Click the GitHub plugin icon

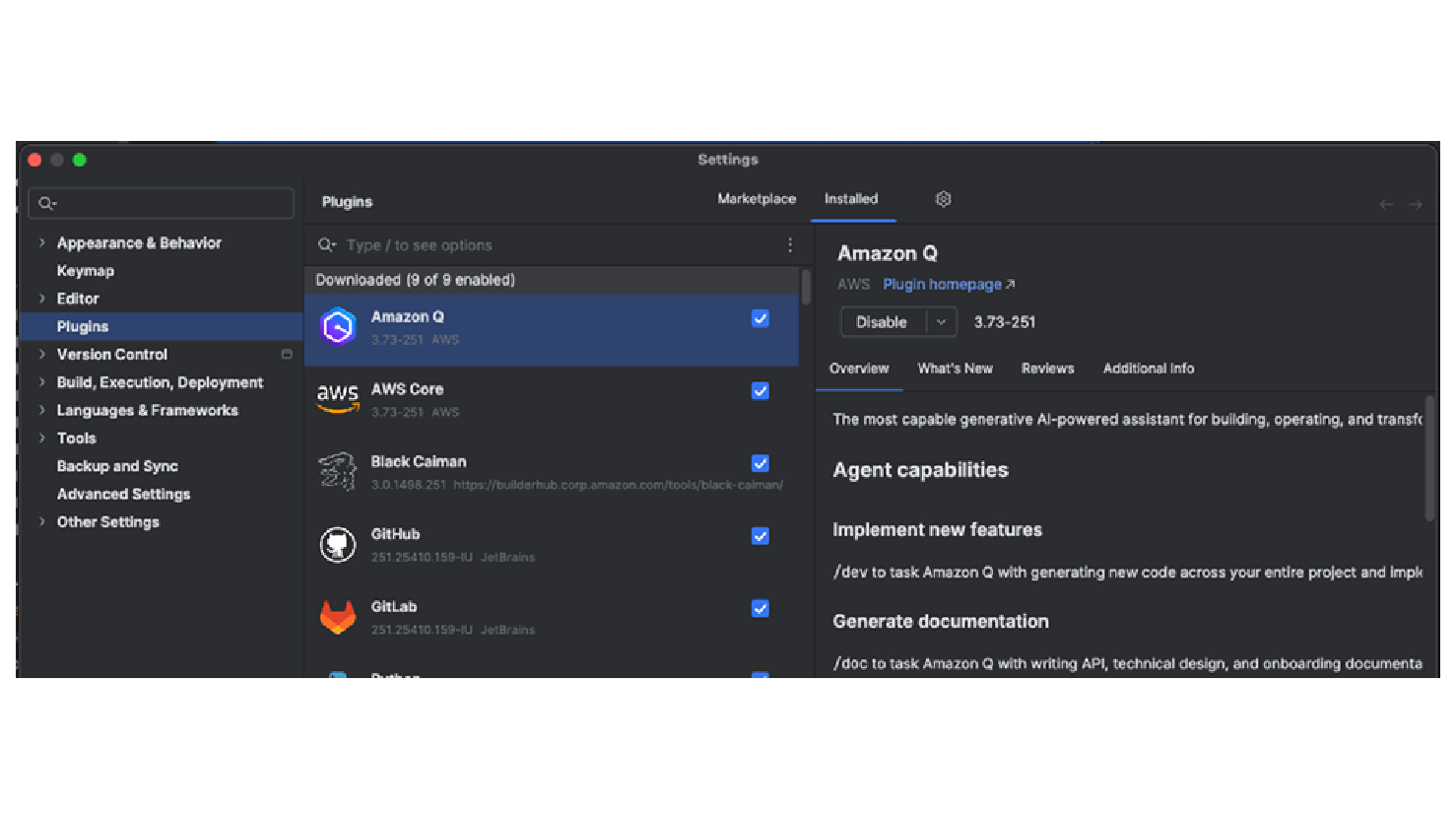coord(338,545)
